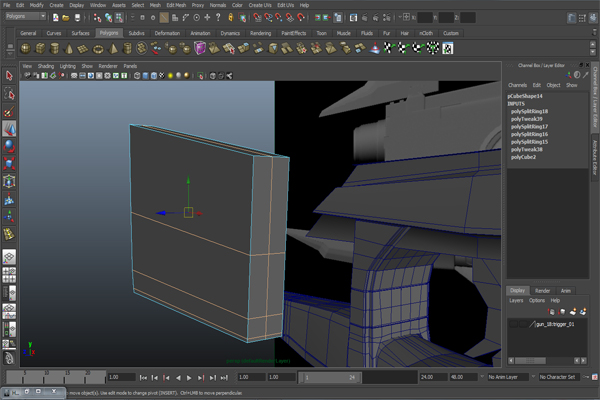Click the lock selection padlock icon
600x400 pixels.
(230, 18)
